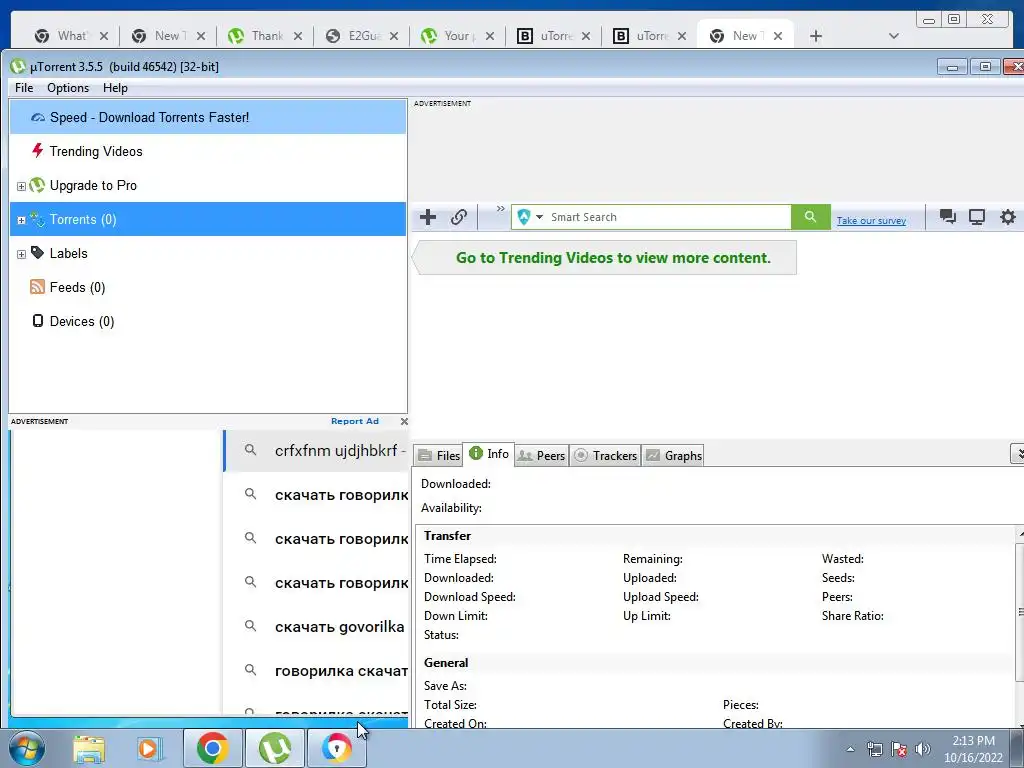Click the green search magnifier button

coord(810,217)
